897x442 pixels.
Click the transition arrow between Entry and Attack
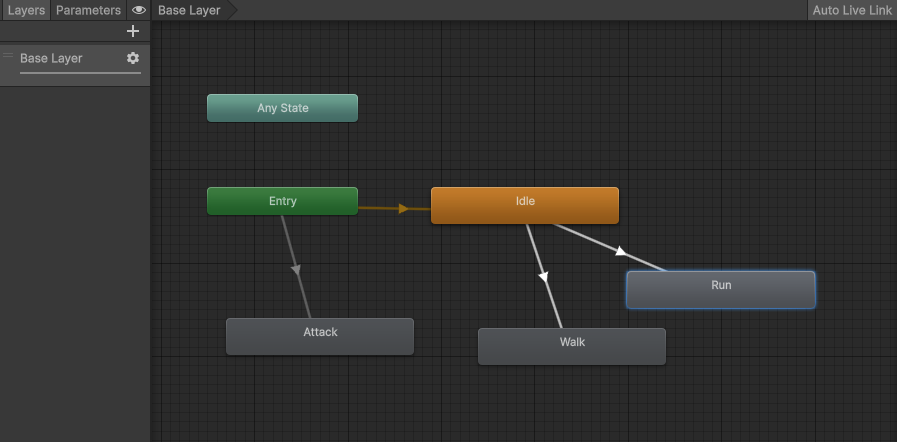click(296, 268)
